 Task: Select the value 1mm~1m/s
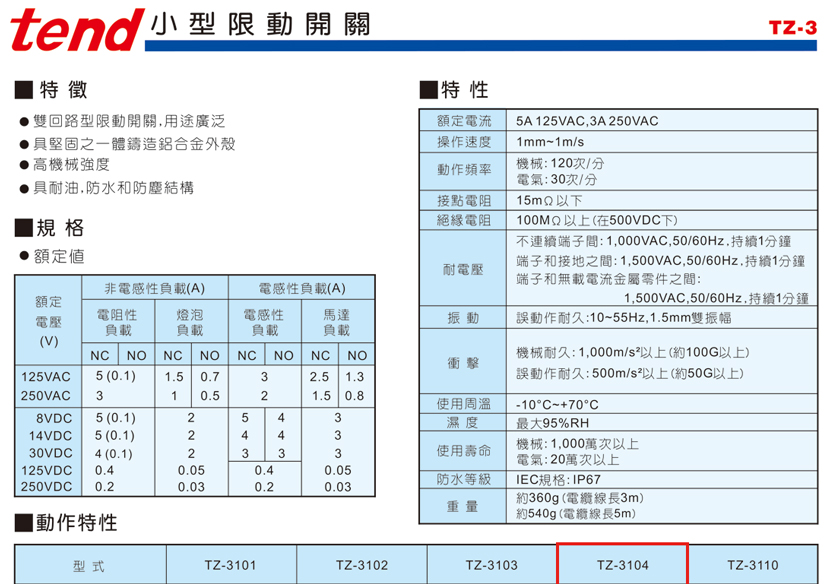[550, 142]
